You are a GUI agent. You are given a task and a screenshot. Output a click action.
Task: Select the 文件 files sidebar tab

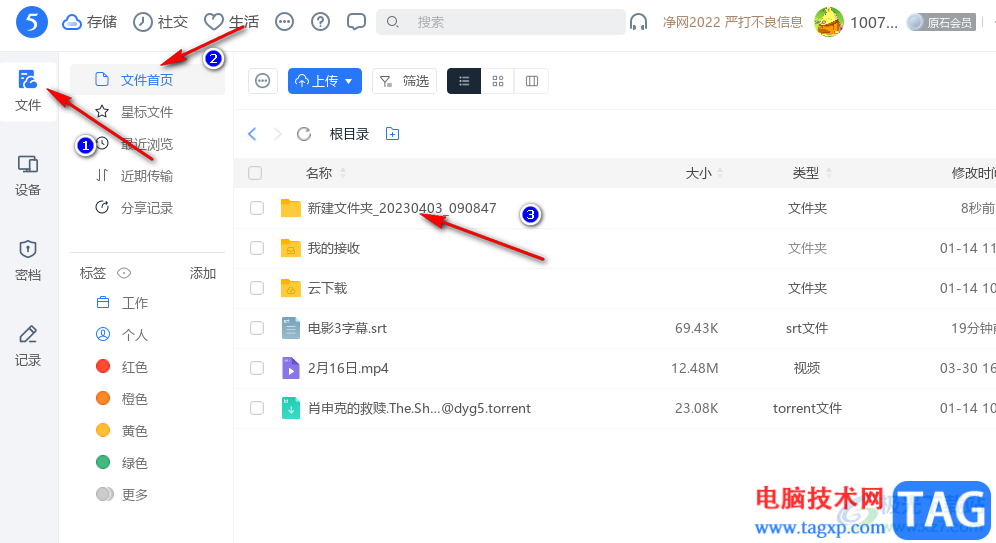coord(28,91)
